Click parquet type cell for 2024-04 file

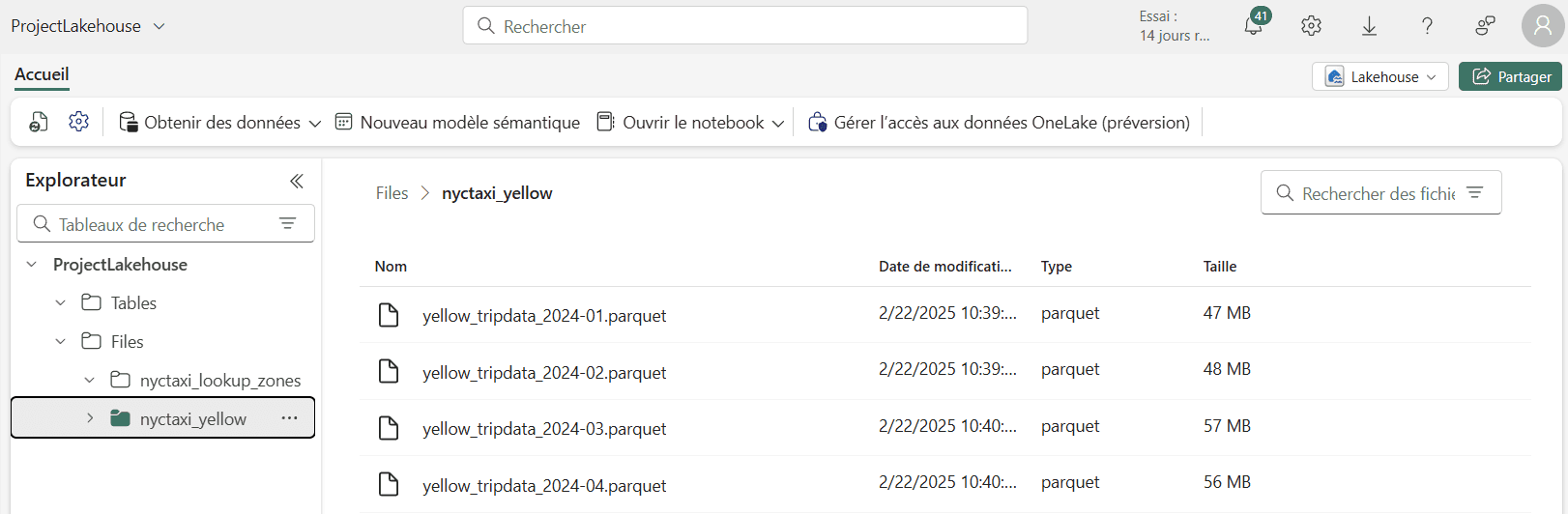pos(1070,482)
